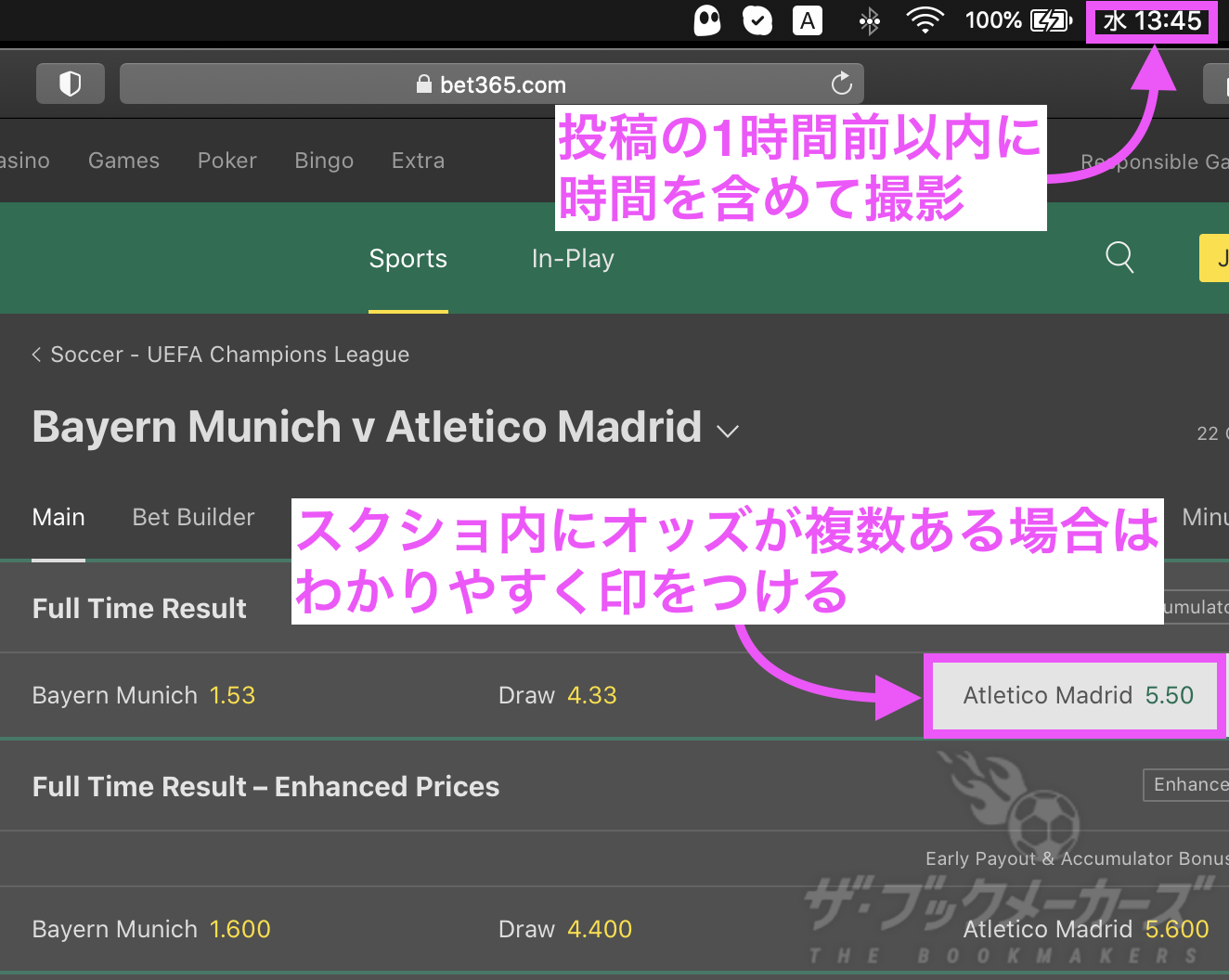Image resolution: width=1229 pixels, height=980 pixels.
Task: Click the checkmark app menu bar icon
Action: (x=757, y=20)
